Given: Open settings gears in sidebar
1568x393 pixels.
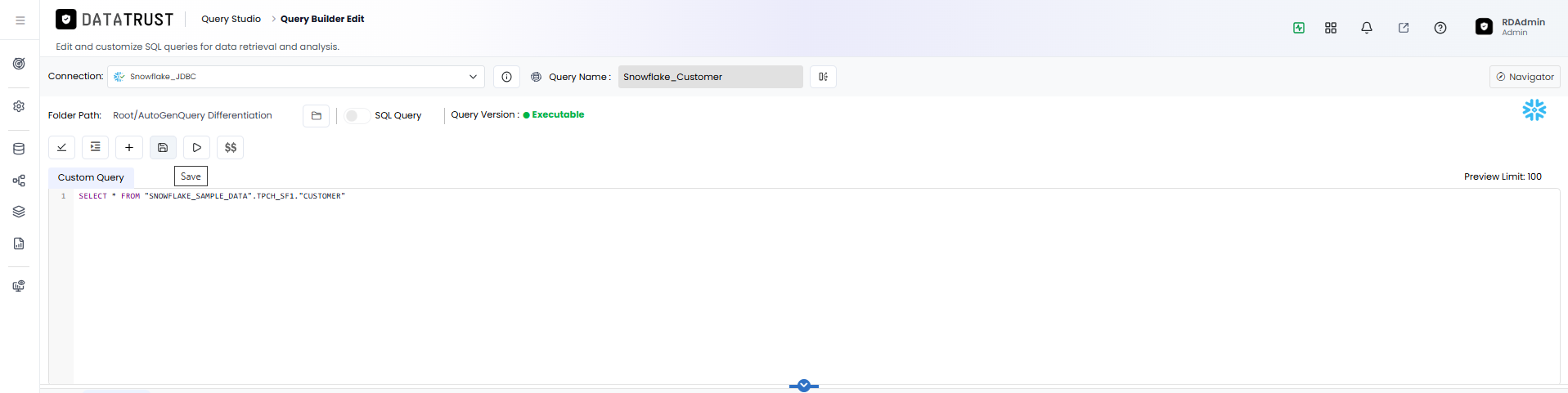Looking at the screenshot, I should coord(19,106).
